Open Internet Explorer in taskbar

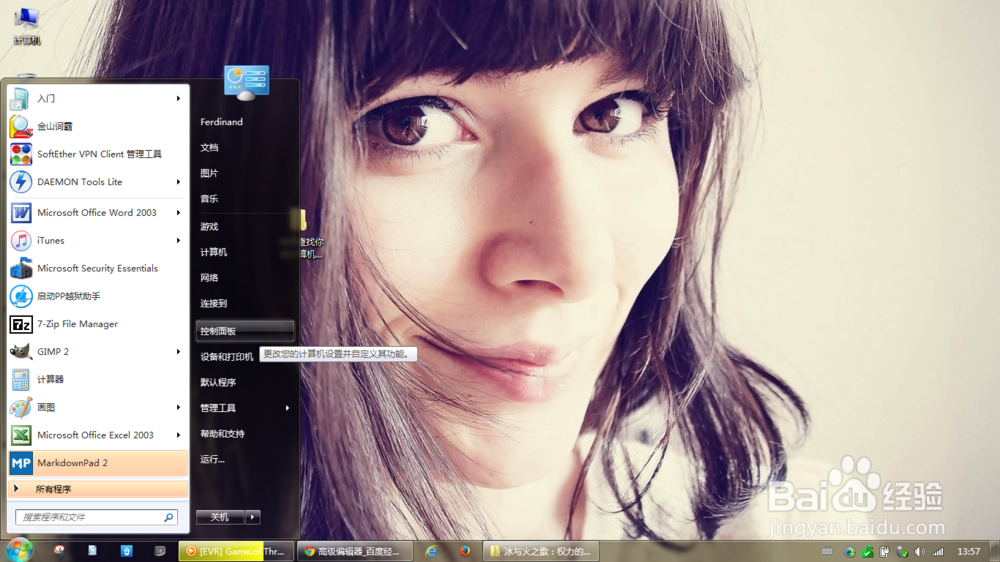(x=431, y=551)
